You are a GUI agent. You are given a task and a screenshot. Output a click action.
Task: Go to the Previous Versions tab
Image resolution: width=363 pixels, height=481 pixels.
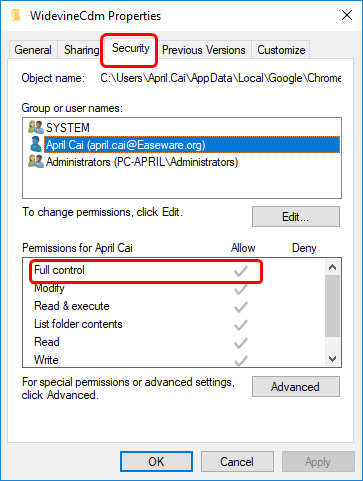[204, 50]
